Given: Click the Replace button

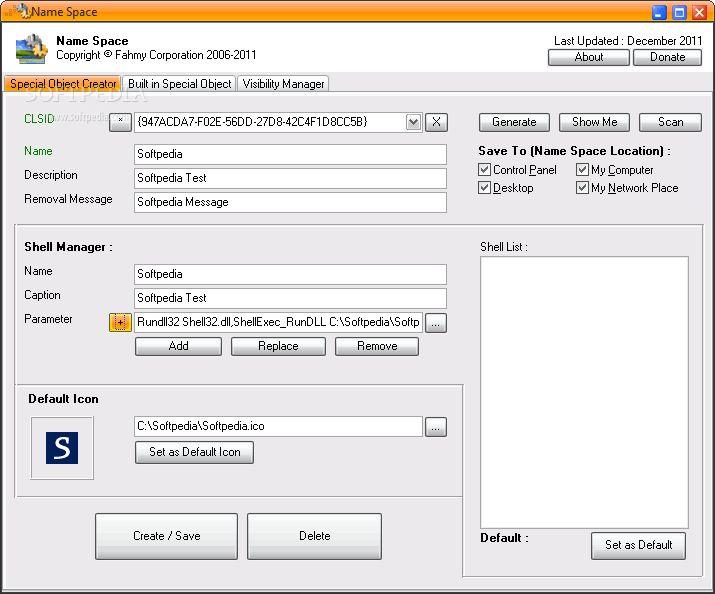Looking at the screenshot, I should click(278, 346).
